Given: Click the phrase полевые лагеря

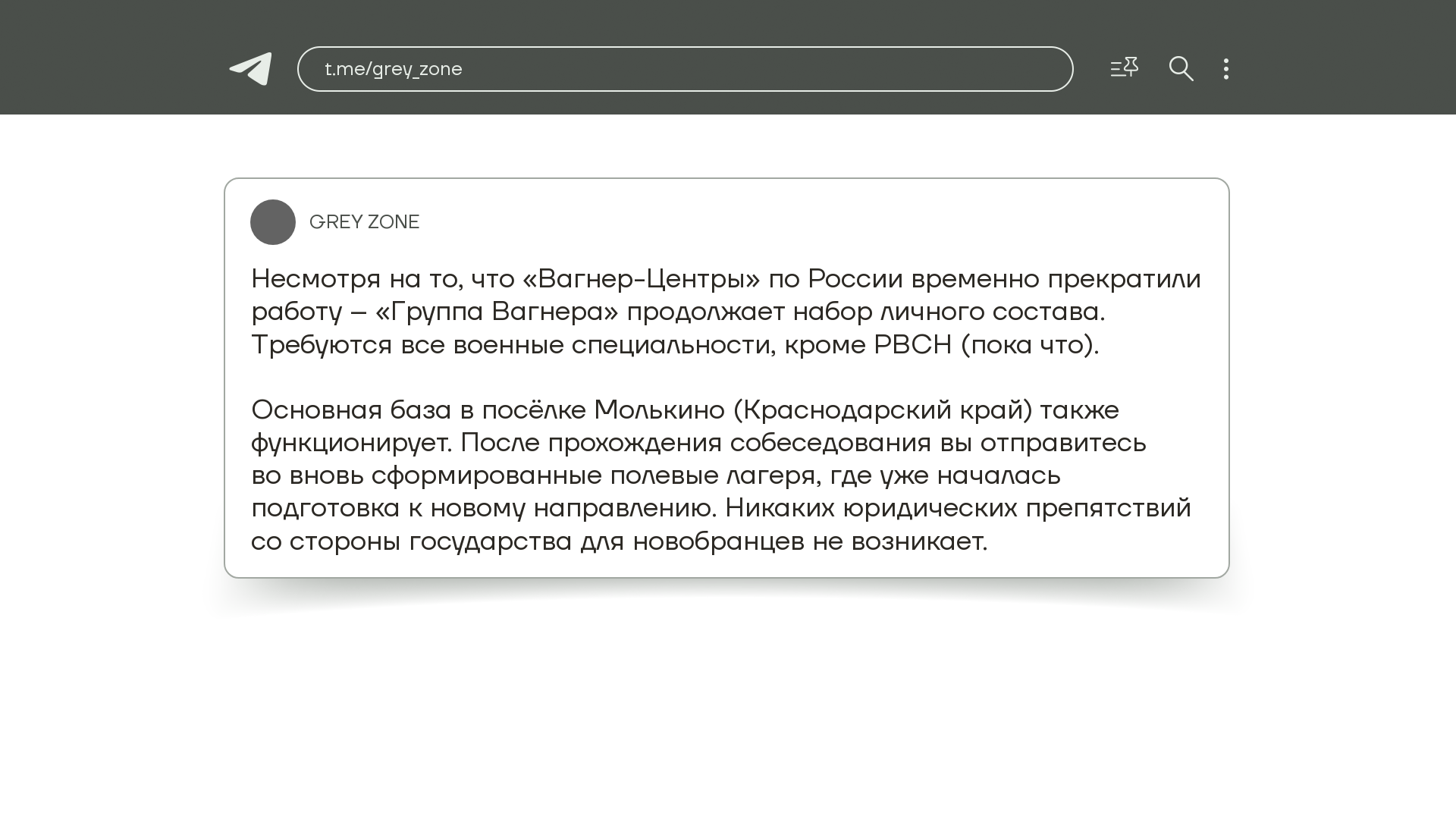Looking at the screenshot, I should [712, 475].
